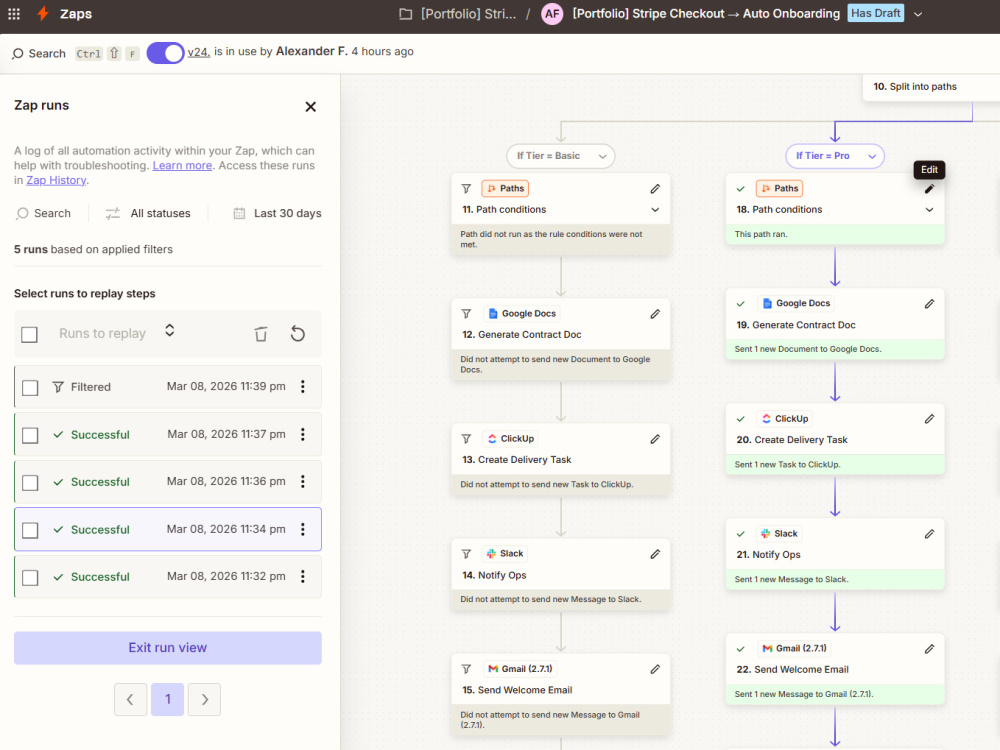Screen dimensions: 1000x750
Task: Click the Has Draft badge
Action: [875, 13]
